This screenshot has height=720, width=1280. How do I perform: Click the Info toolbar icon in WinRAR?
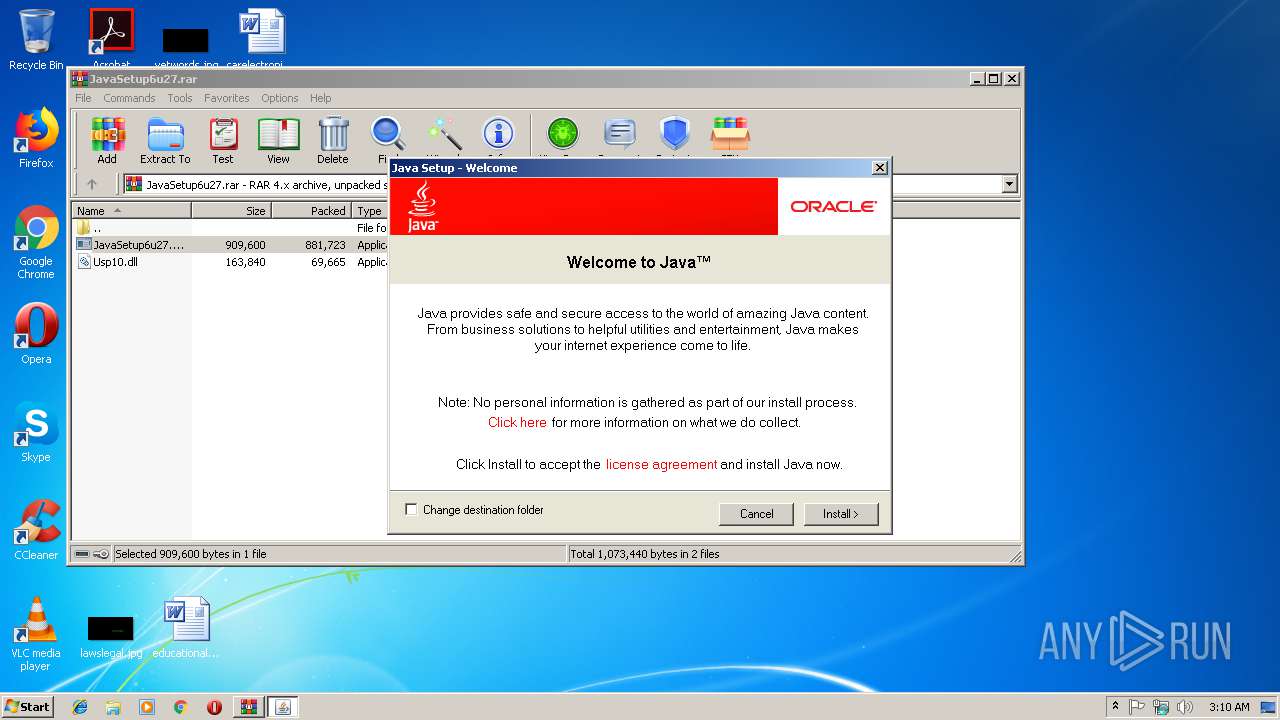(x=498, y=135)
